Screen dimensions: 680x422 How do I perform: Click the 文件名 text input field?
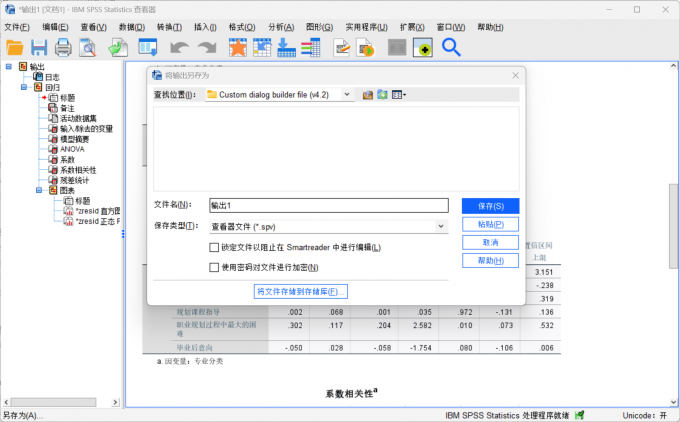[x=328, y=205]
